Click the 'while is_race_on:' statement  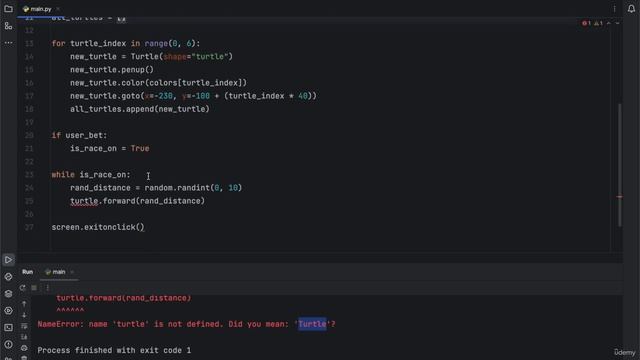[91, 175]
